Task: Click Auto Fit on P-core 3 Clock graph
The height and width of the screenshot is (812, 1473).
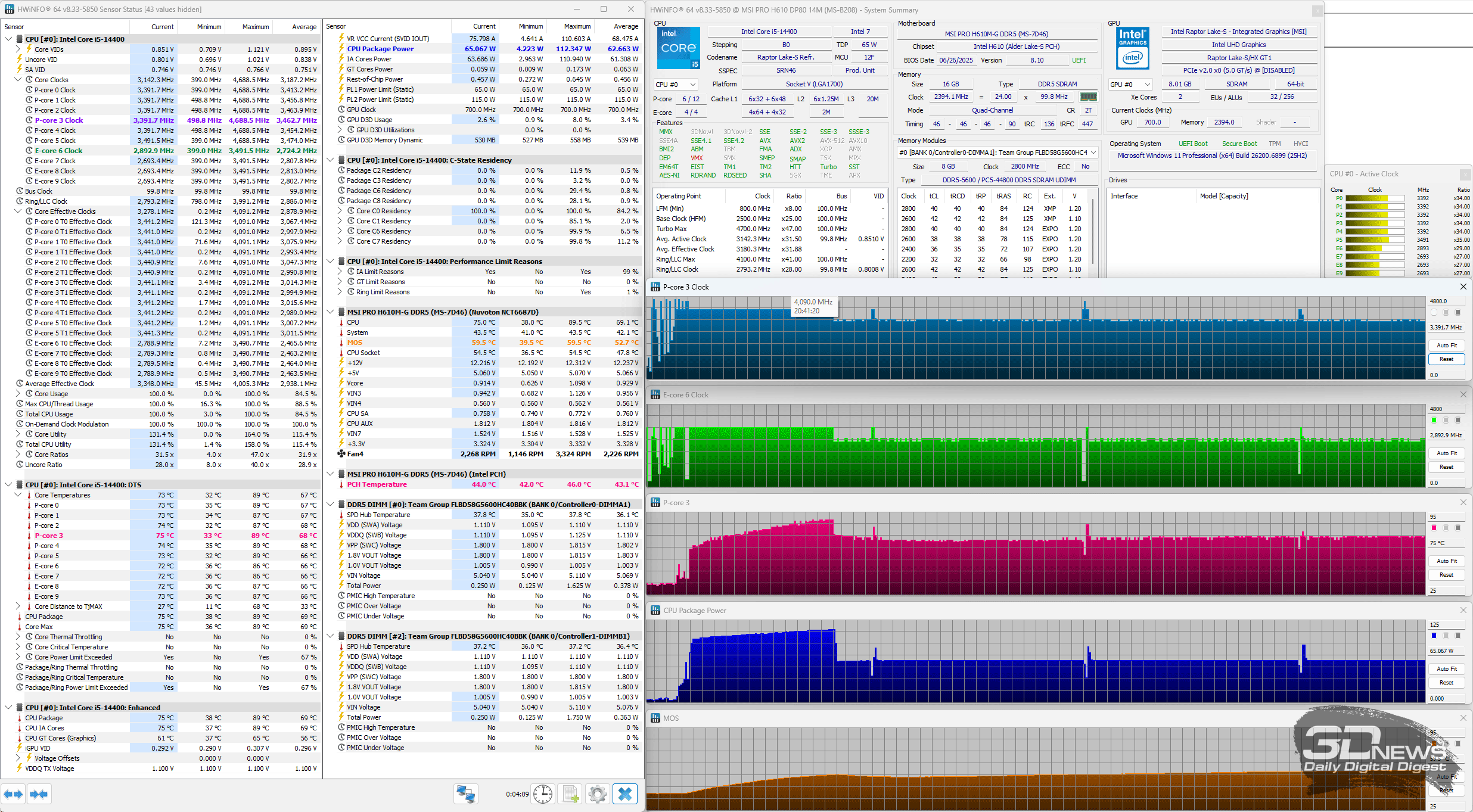Action: [1446, 346]
